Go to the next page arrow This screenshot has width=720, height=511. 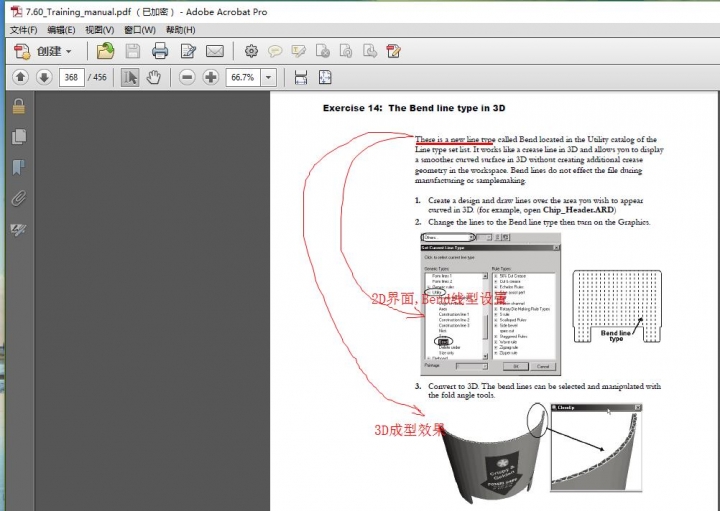pos(44,77)
